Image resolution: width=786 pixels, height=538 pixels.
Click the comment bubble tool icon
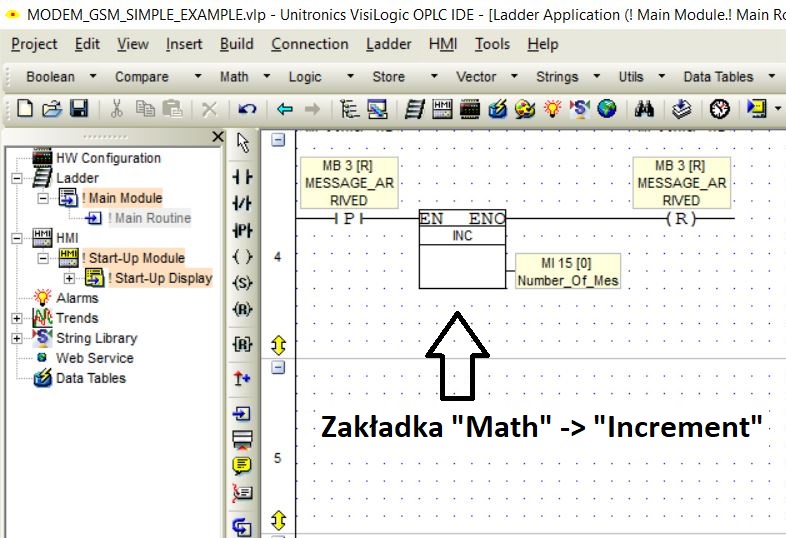(242, 466)
